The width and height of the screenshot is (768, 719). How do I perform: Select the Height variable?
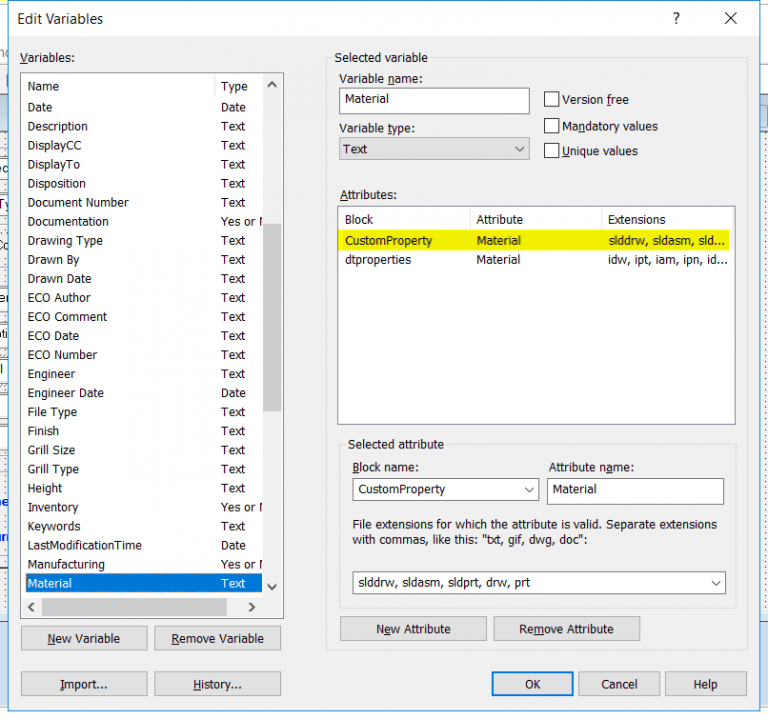144,488
